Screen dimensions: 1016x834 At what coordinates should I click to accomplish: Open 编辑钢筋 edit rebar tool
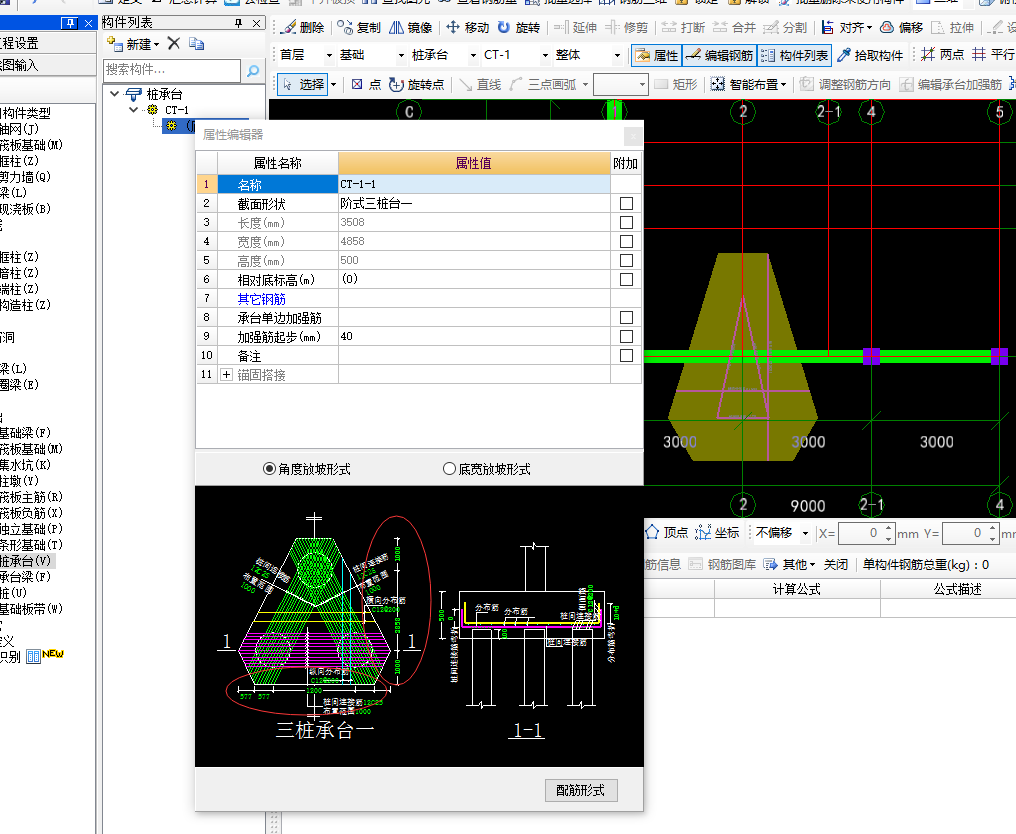pos(719,55)
